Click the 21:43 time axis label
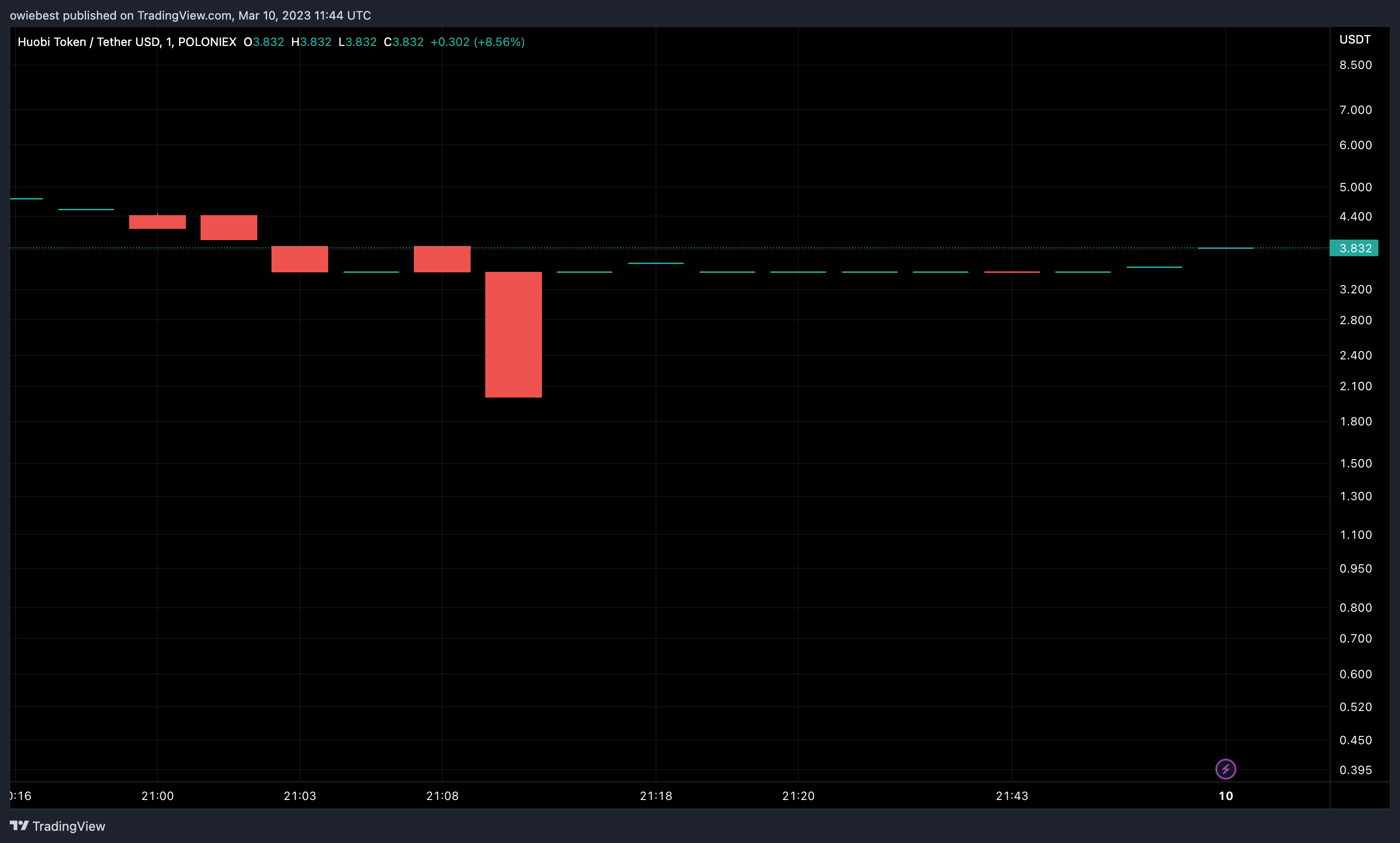Viewport: 1400px width, 843px height. [1012, 796]
